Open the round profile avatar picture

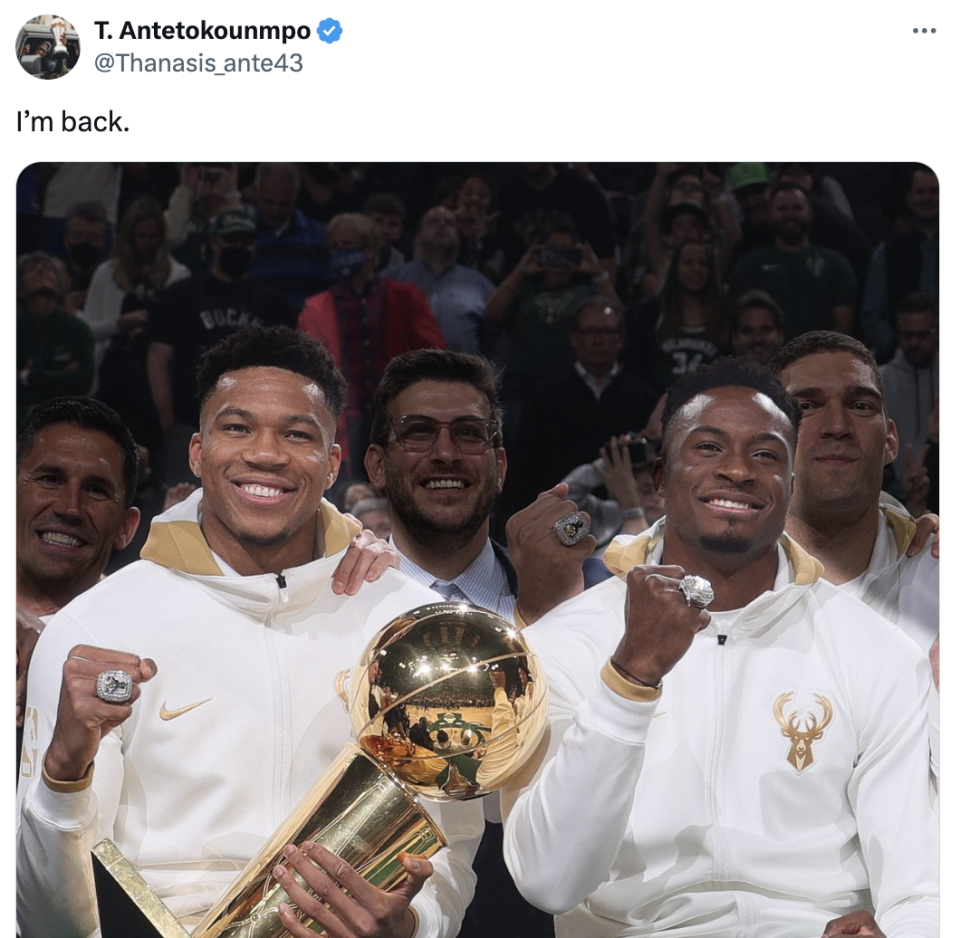click(48, 47)
